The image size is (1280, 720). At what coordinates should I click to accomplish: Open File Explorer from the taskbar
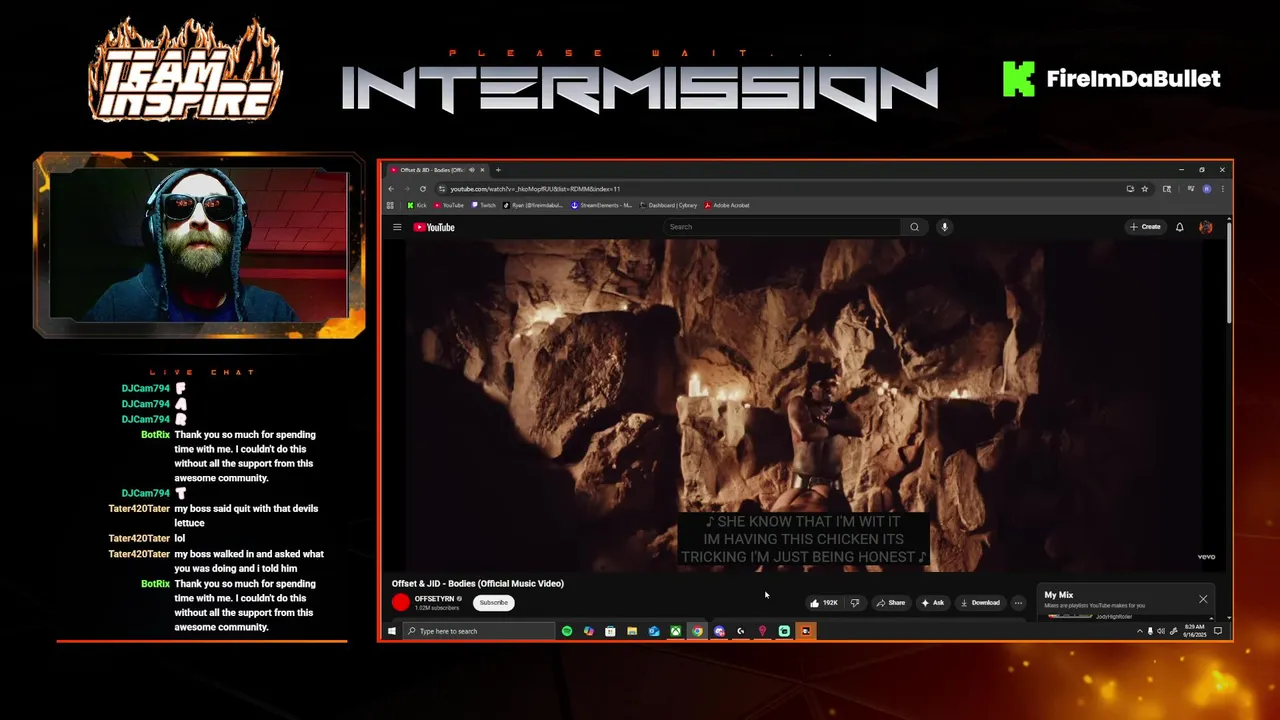pyautogui.click(x=632, y=631)
